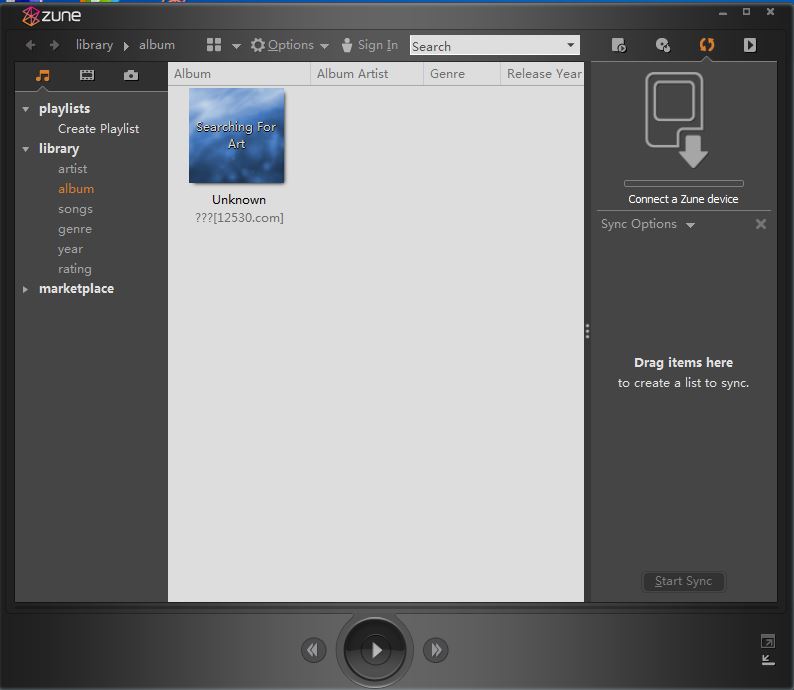
Task: Select songs under library
Action: pyautogui.click(x=75, y=209)
